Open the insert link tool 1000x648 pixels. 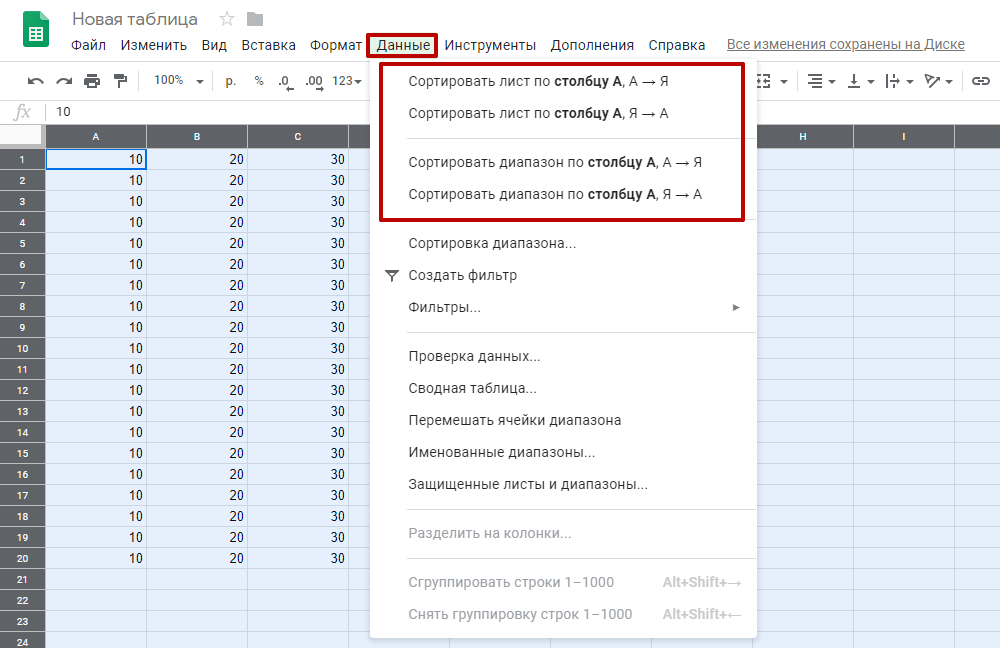(x=980, y=81)
